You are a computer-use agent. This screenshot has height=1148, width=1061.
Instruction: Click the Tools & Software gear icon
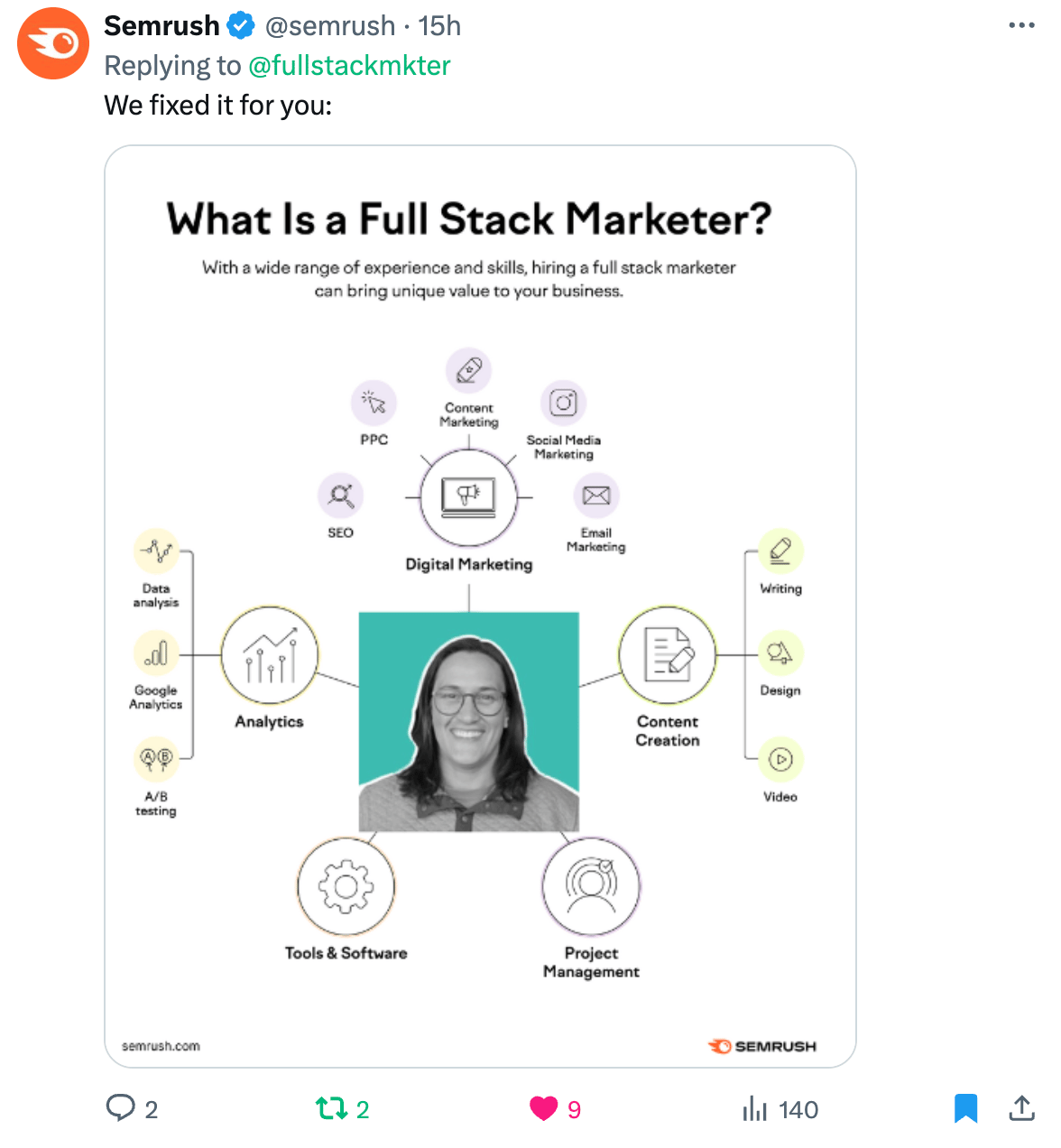click(x=346, y=886)
